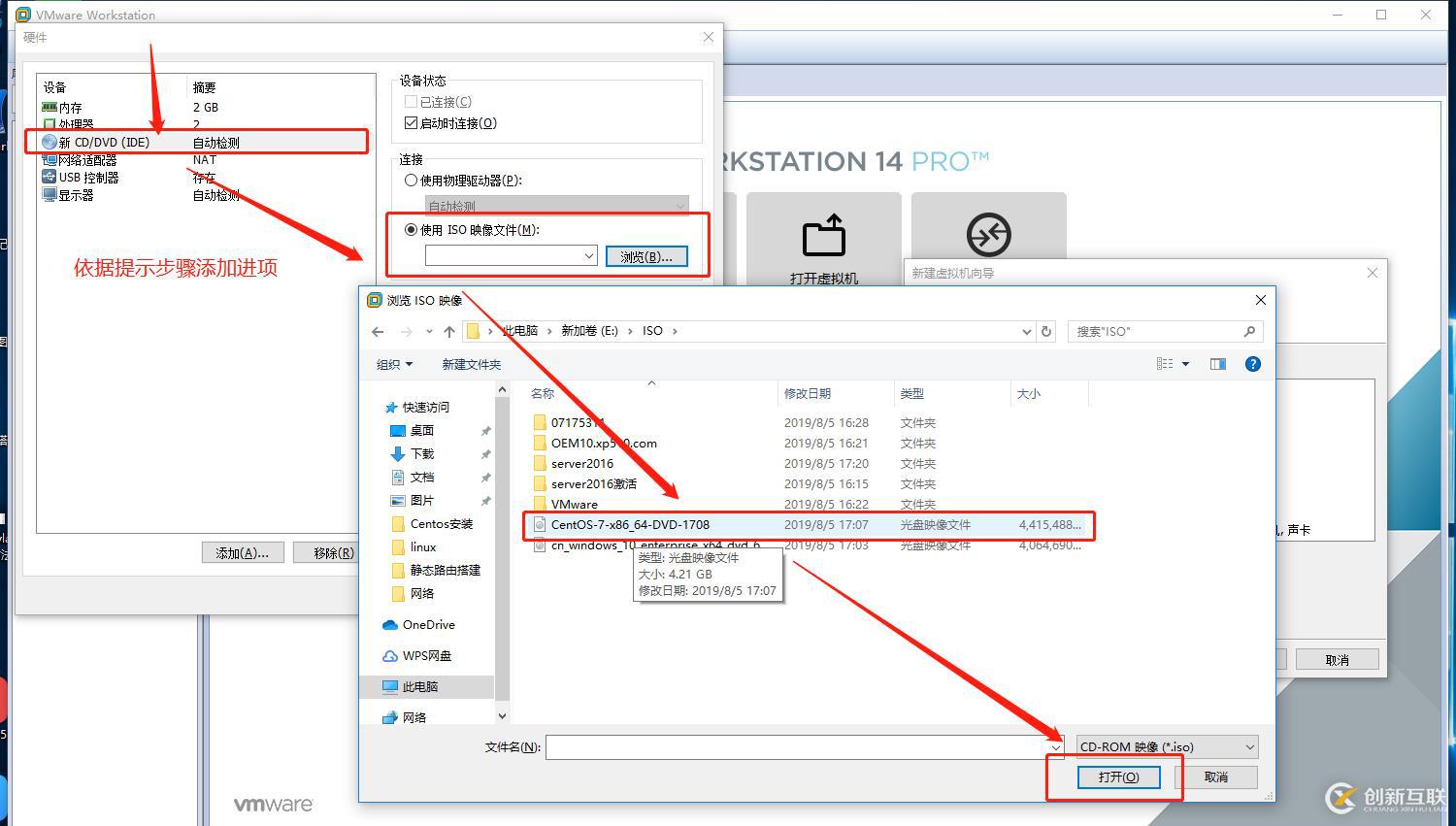Toggle the preview pane icon
Image resolution: width=1456 pixels, height=826 pixels.
pos(1218,364)
